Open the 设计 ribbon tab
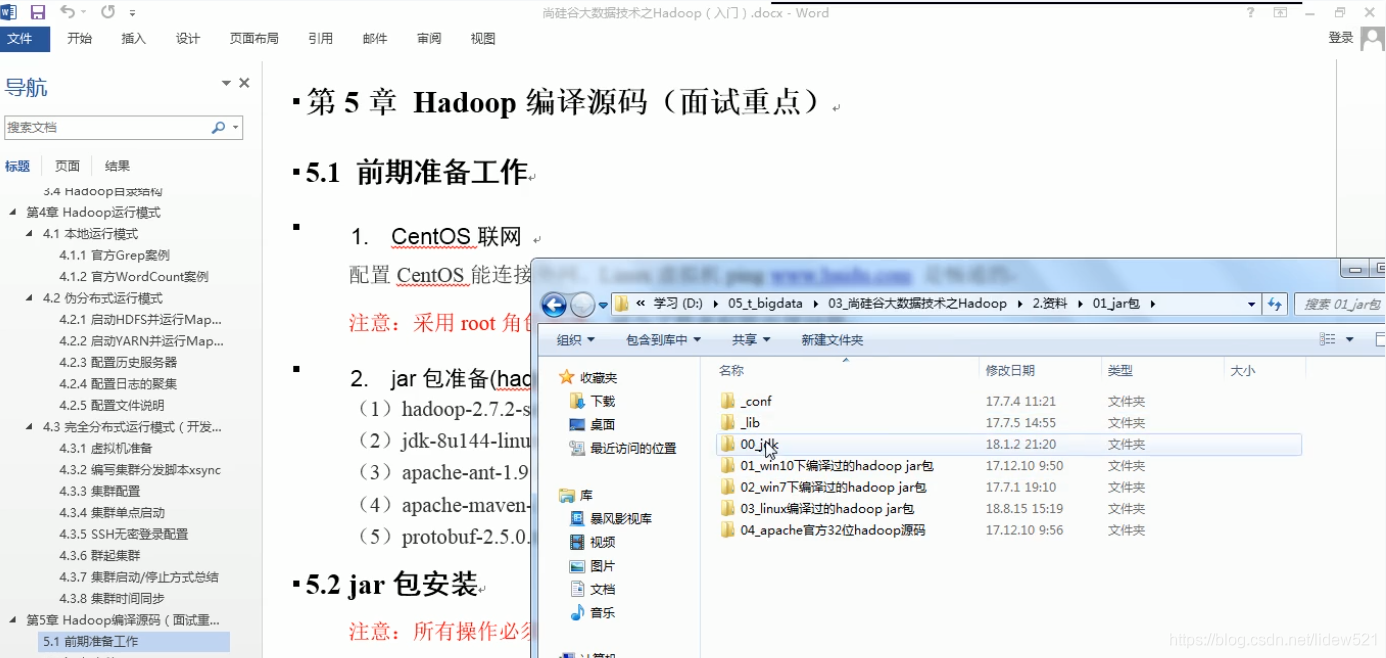 [x=188, y=39]
